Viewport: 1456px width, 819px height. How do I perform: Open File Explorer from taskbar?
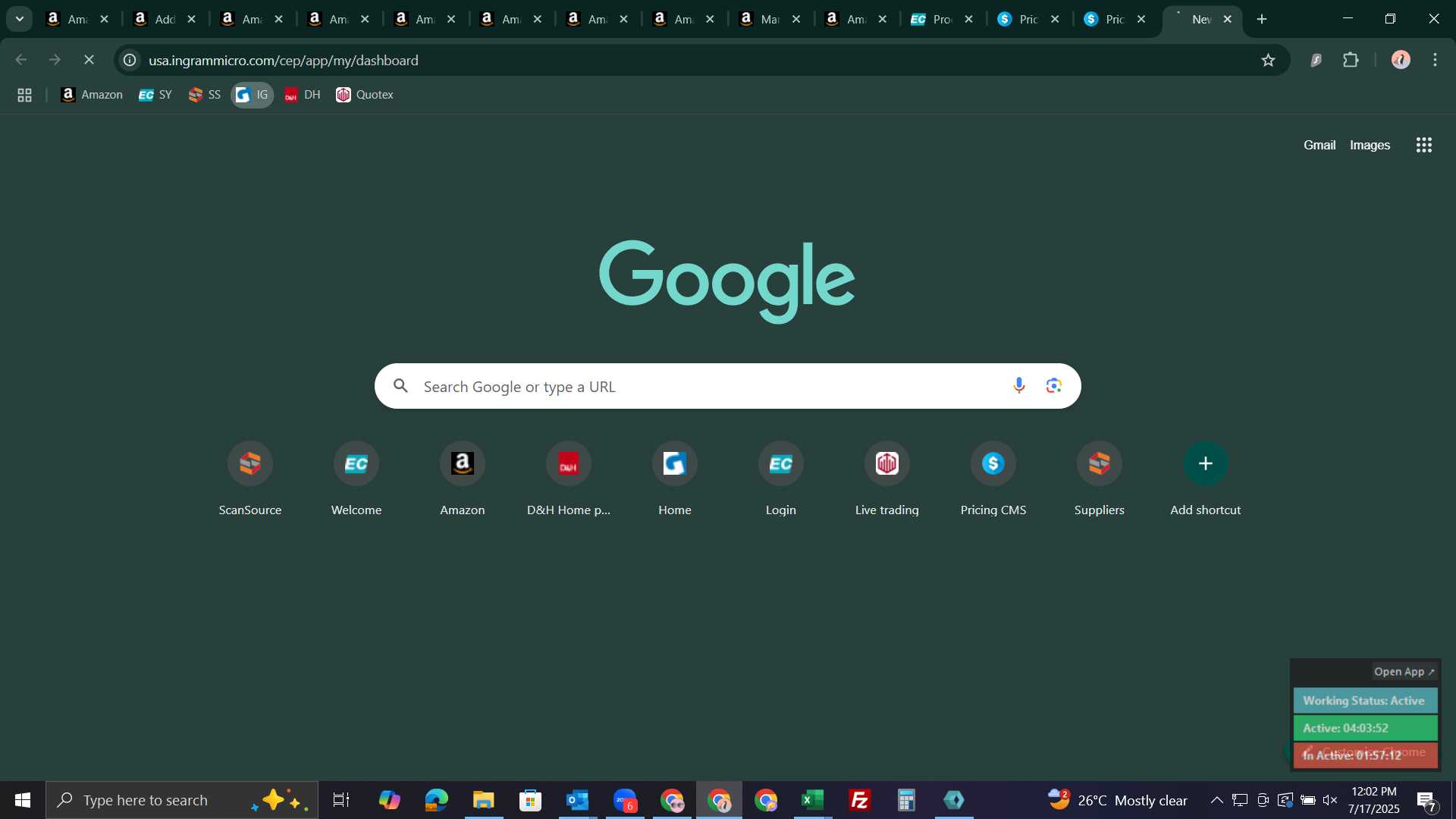pos(484,800)
